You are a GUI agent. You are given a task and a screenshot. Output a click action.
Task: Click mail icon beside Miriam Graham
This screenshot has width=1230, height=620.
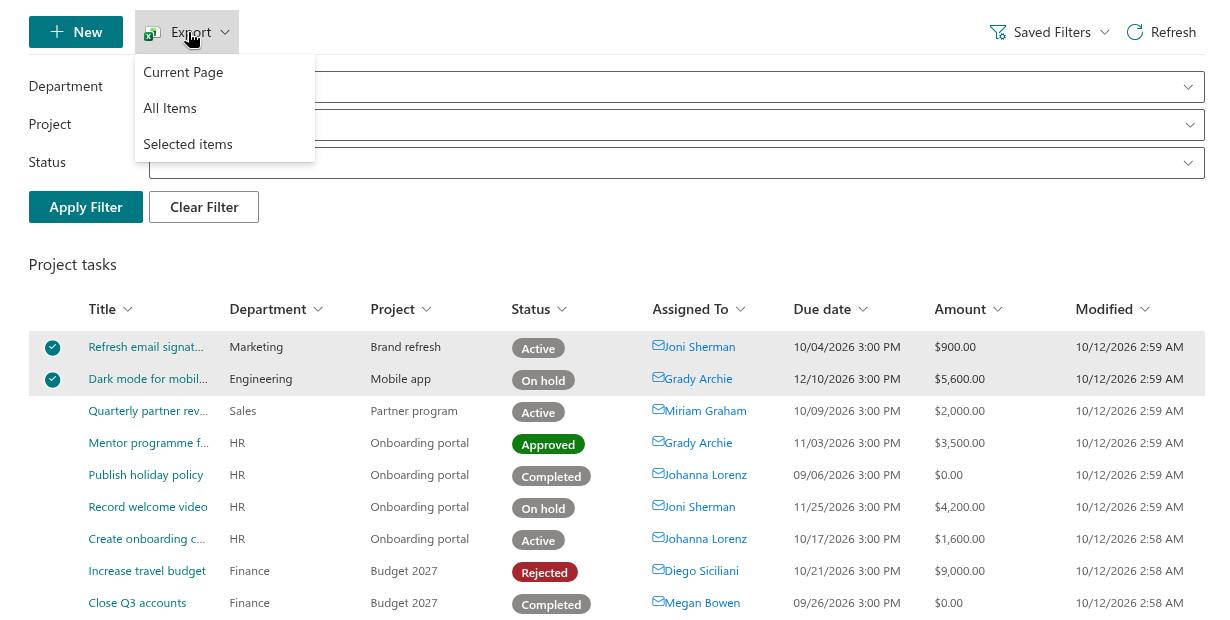click(x=658, y=410)
